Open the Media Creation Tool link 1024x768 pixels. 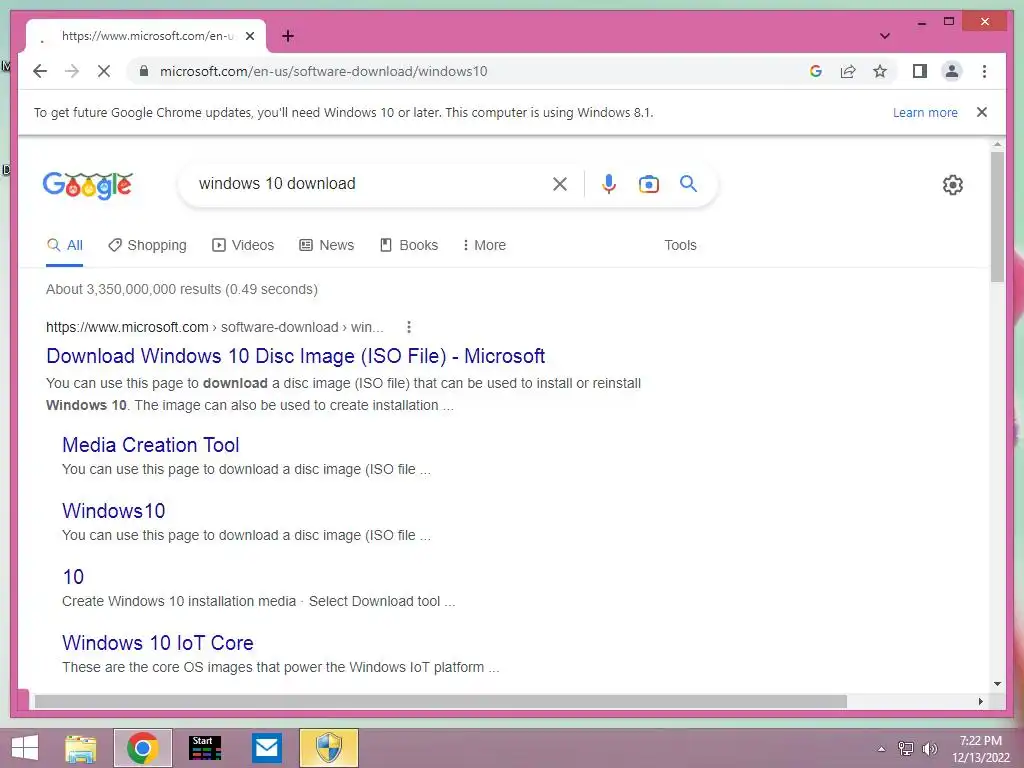coord(151,445)
